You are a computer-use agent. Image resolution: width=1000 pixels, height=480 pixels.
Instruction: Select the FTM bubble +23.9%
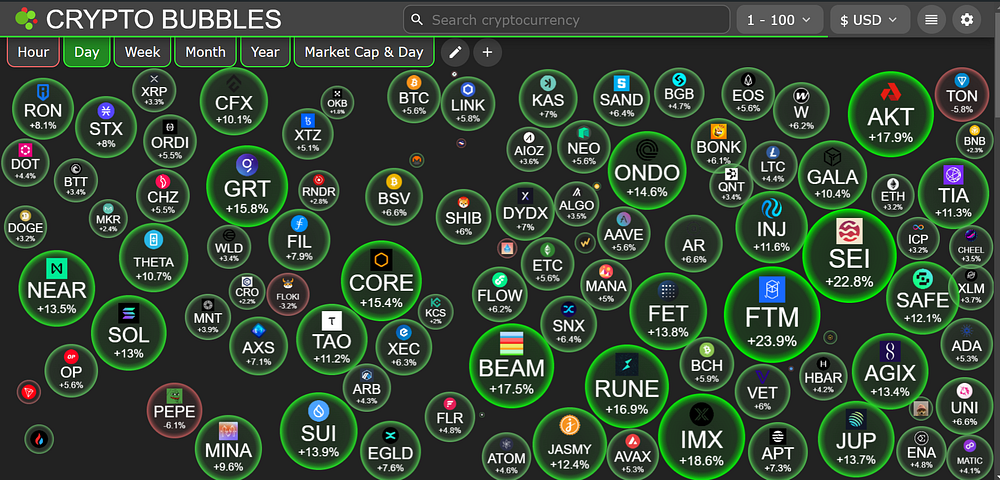click(772, 315)
